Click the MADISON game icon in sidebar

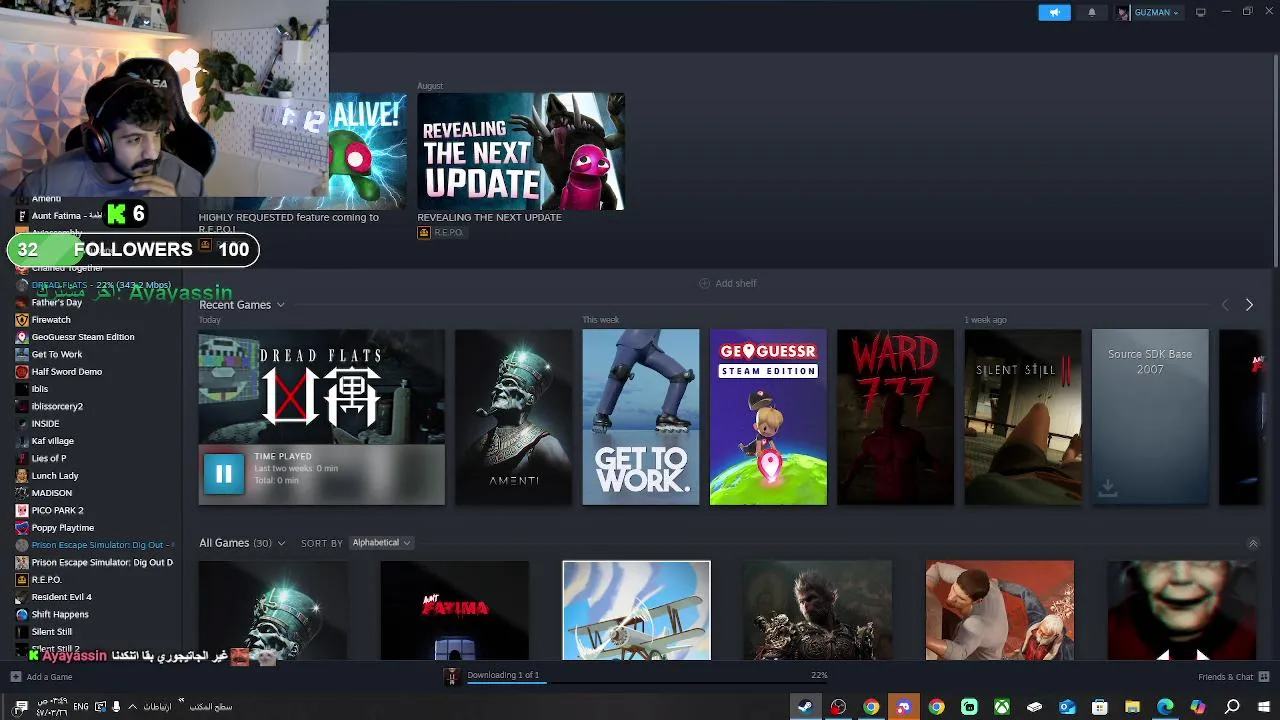pyautogui.click(x=22, y=493)
